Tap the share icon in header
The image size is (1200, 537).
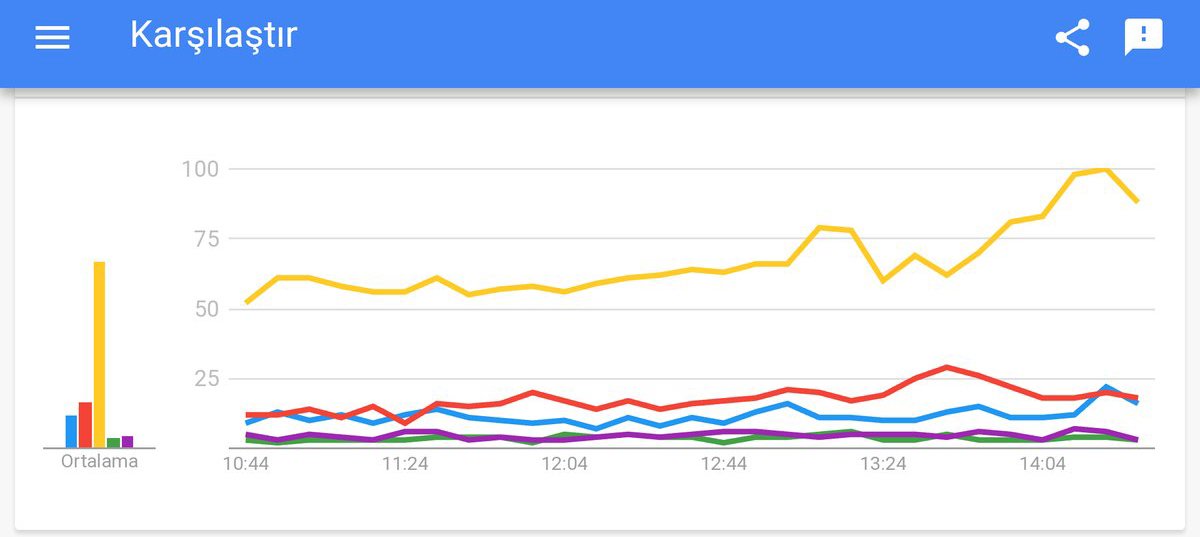coord(1072,39)
